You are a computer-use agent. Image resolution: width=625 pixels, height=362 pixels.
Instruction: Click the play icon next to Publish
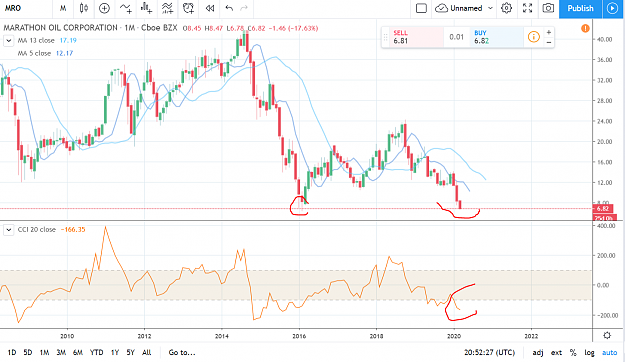[612, 8]
